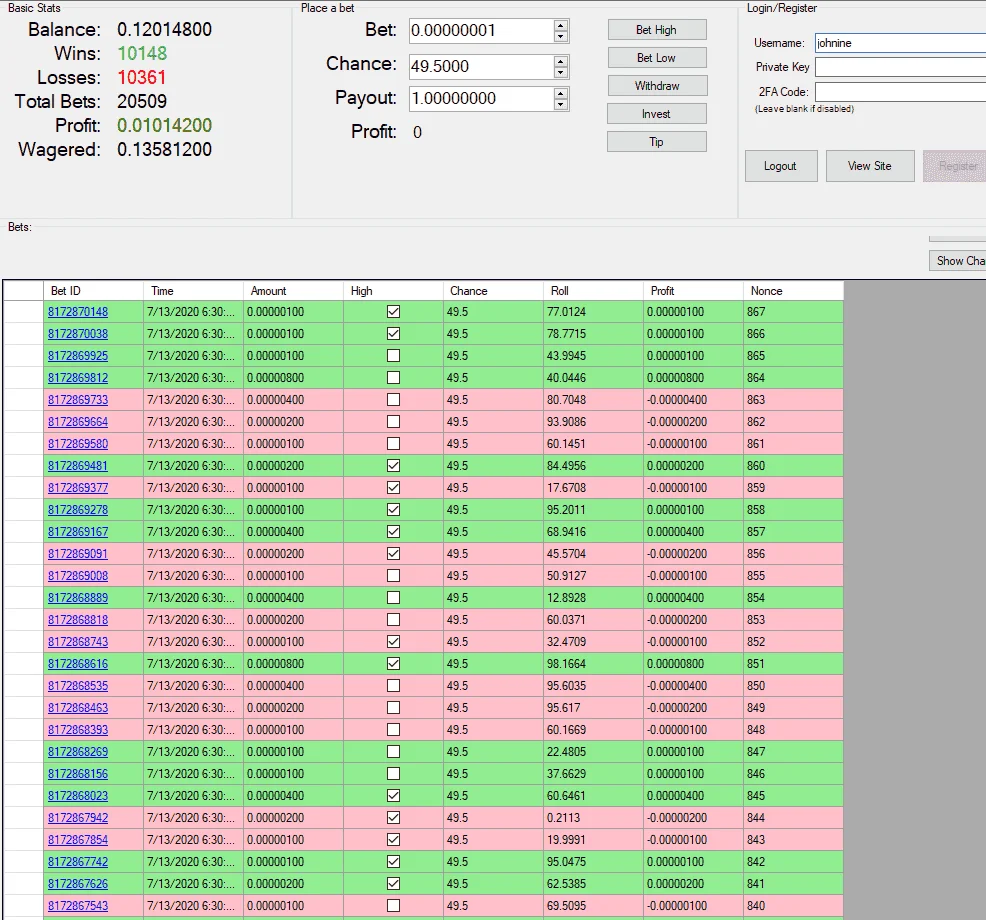Click the Username field containing johnine
This screenshot has width=986, height=920.
click(900, 43)
